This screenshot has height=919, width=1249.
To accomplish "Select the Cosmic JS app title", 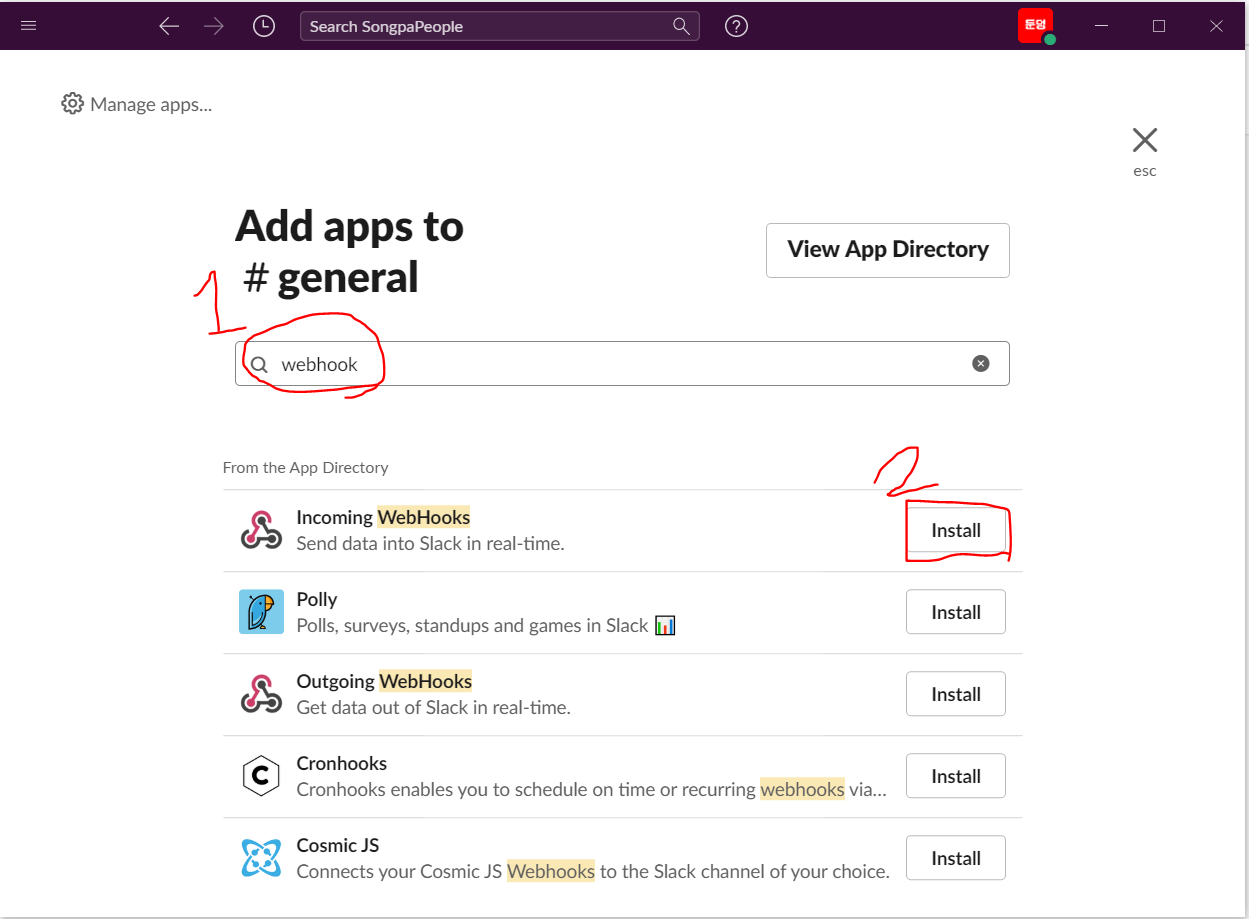I will click(x=338, y=845).
